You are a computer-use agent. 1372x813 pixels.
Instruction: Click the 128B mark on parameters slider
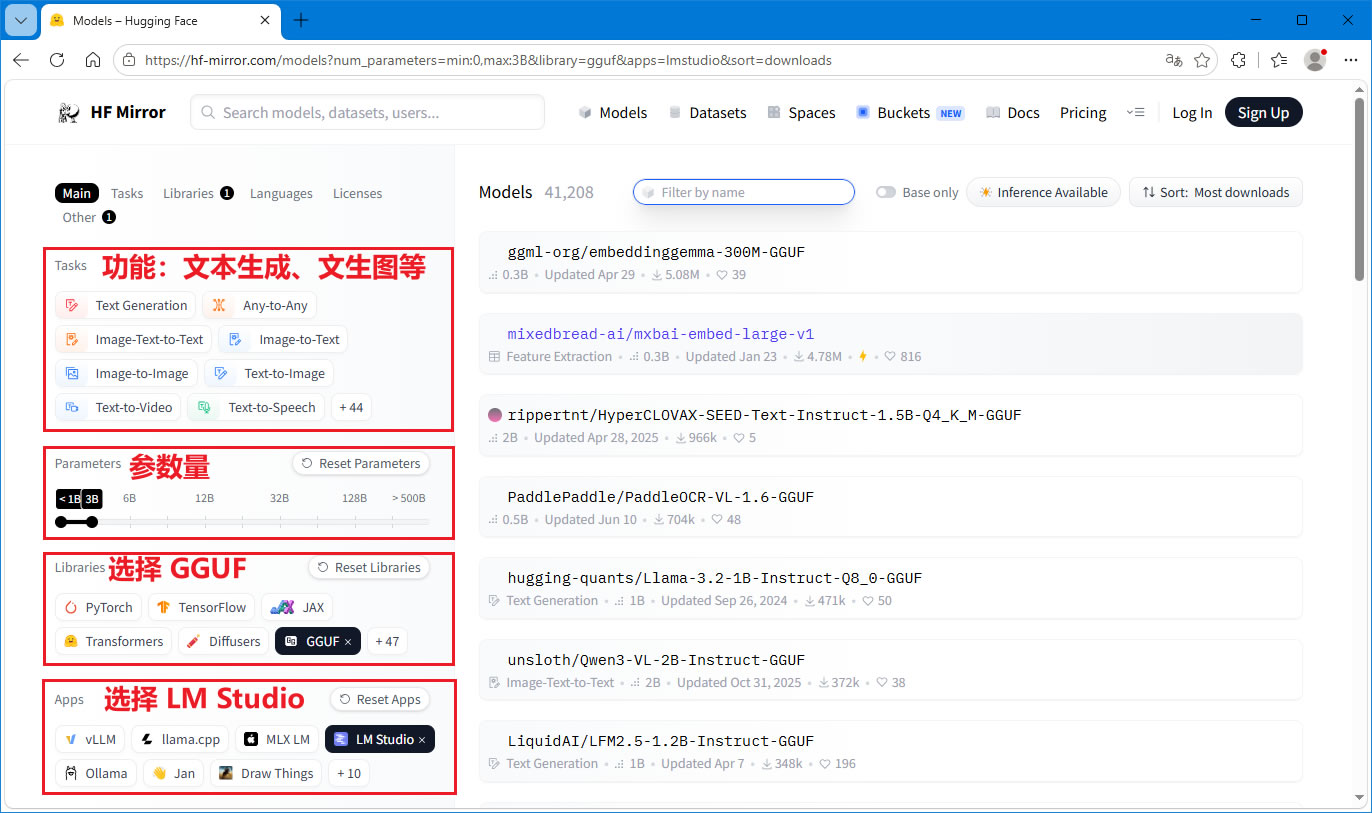[354, 498]
